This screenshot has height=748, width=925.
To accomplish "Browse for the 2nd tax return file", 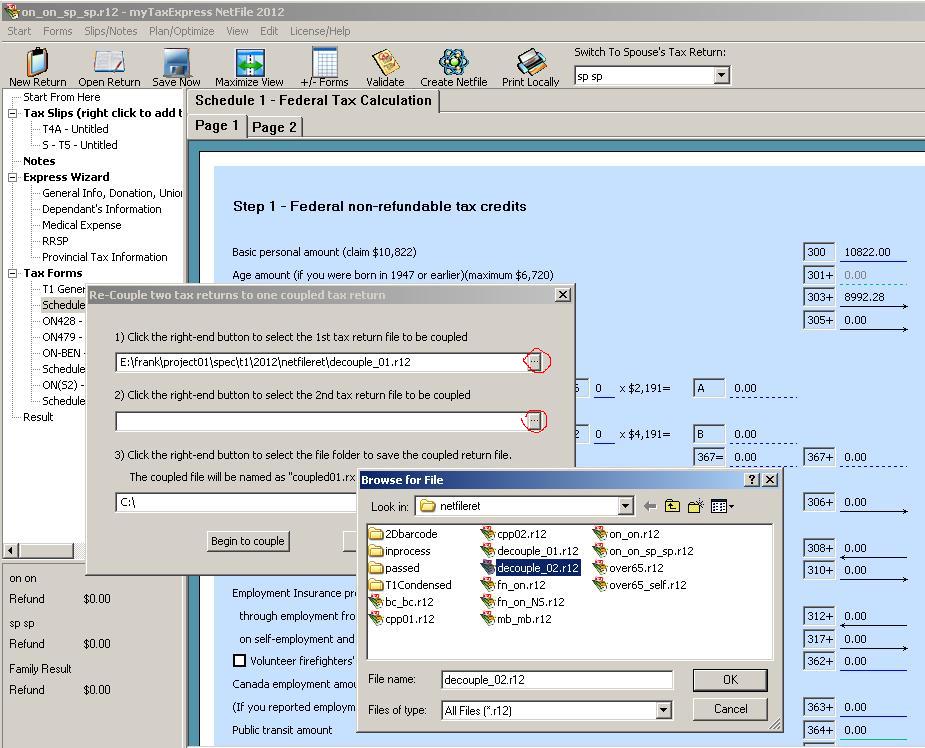I will tap(534, 421).
